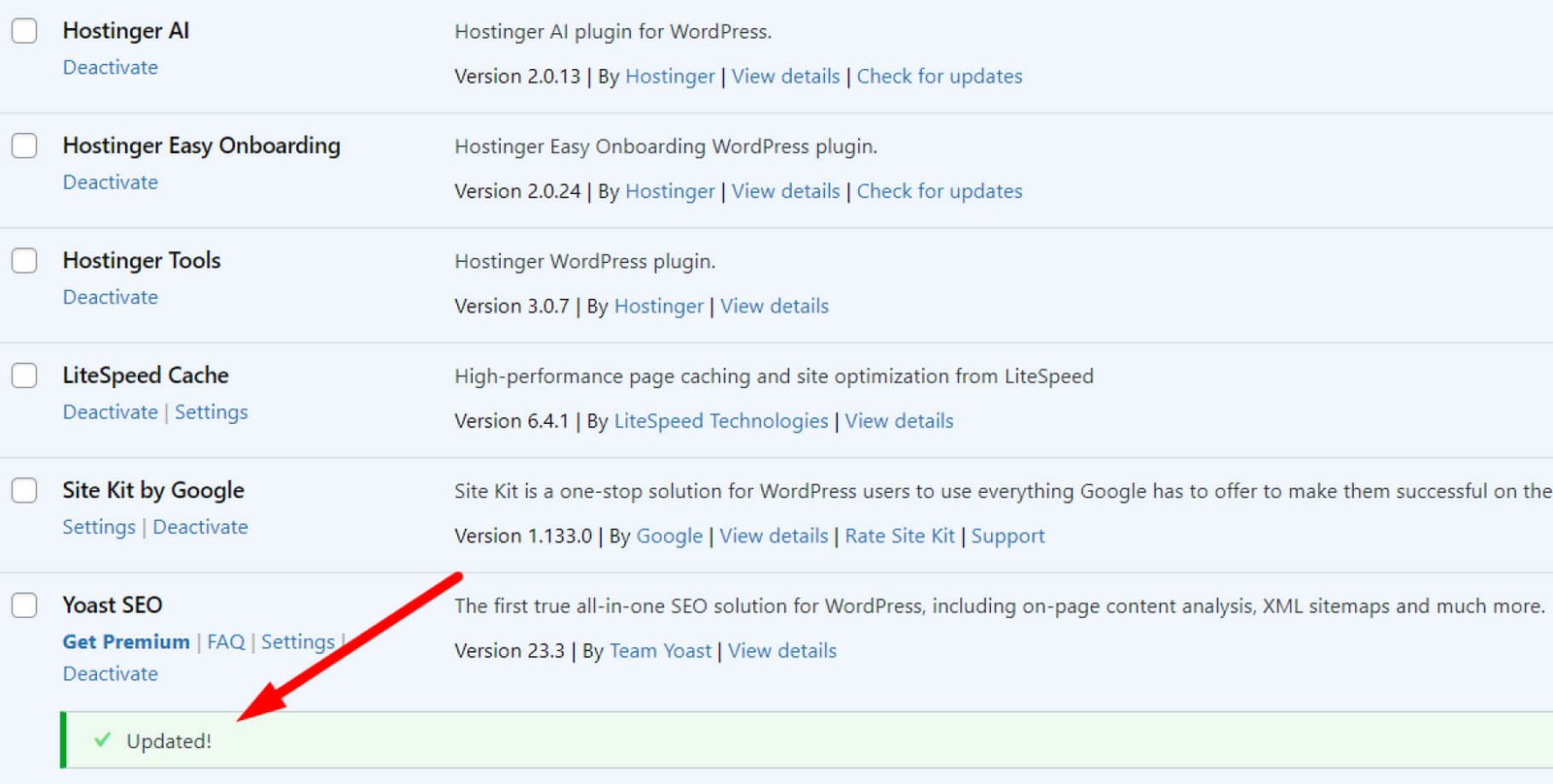1553x784 pixels.
Task: Click Yoast SEO version 23.3 text
Action: coord(510,651)
